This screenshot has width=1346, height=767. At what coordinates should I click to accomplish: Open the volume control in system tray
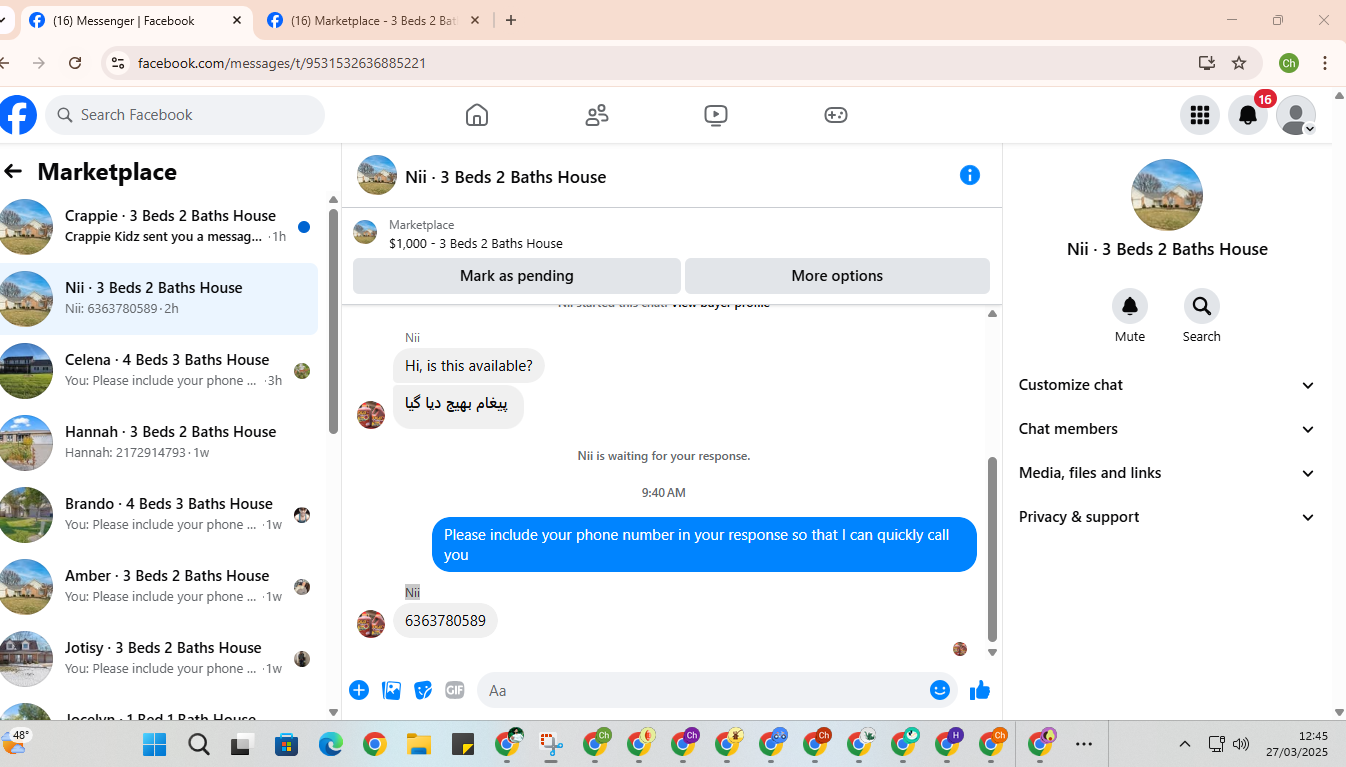[x=1241, y=744]
